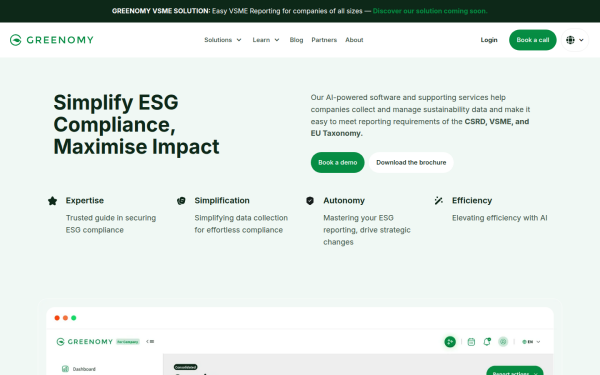Open the About page
600x375 pixels.
(354, 40)
